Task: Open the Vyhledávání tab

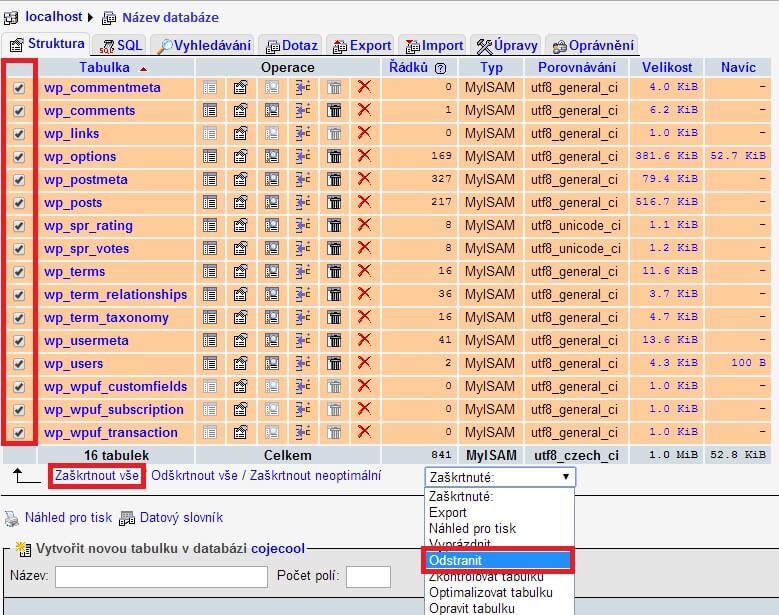Action: coord(202,45)
